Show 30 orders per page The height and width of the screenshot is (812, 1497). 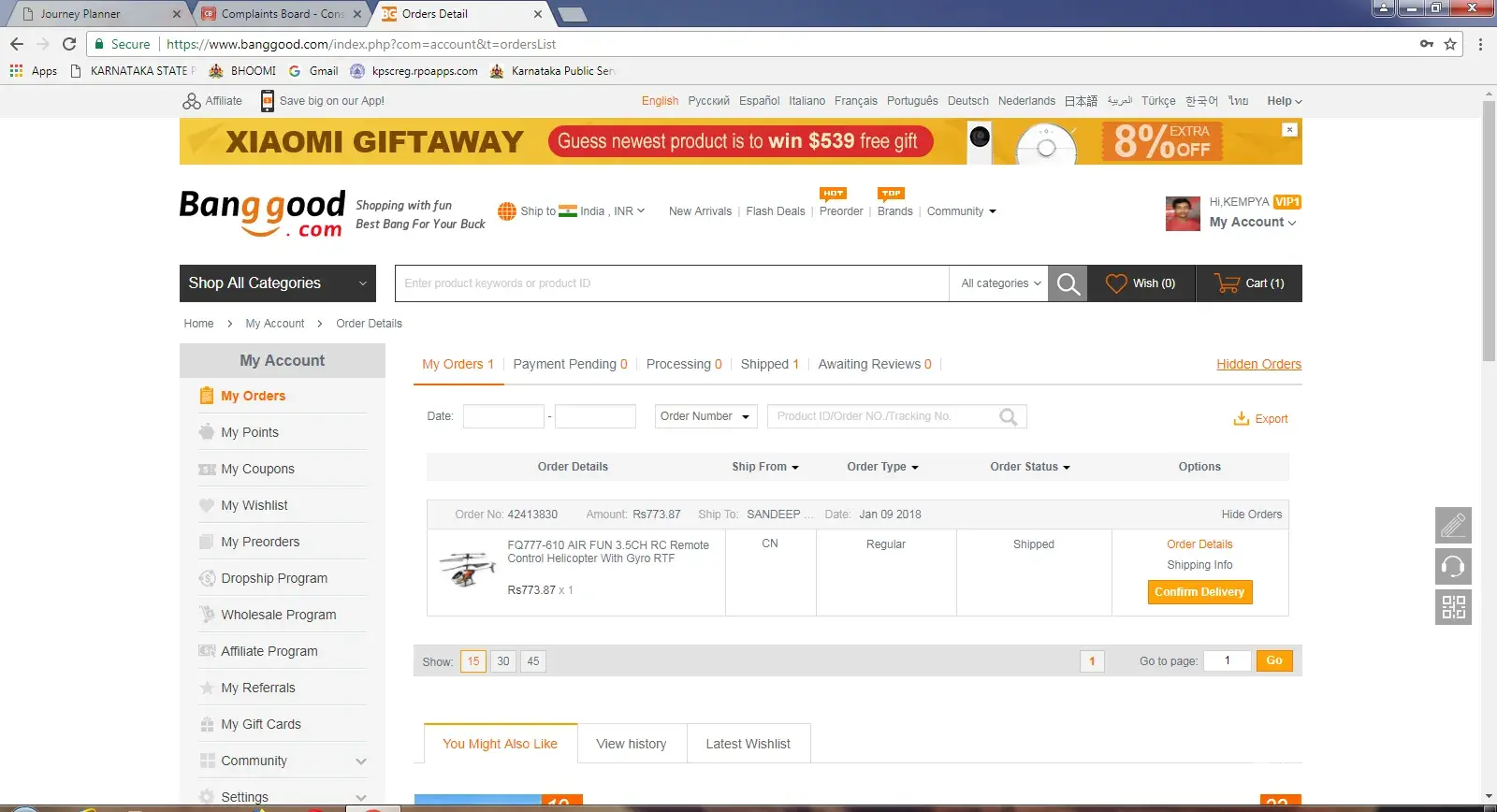503,661
